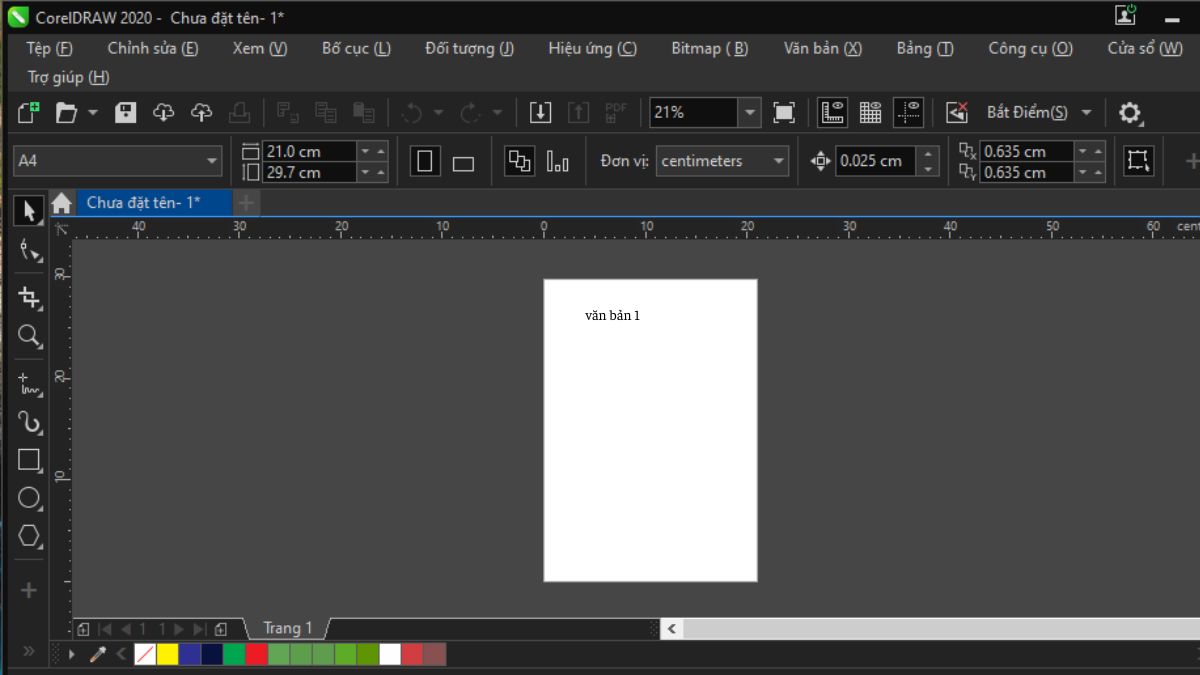The width and height of the screenshot is (1200, 675).
Task: Click the New document icon
Action: pos(29,112)
